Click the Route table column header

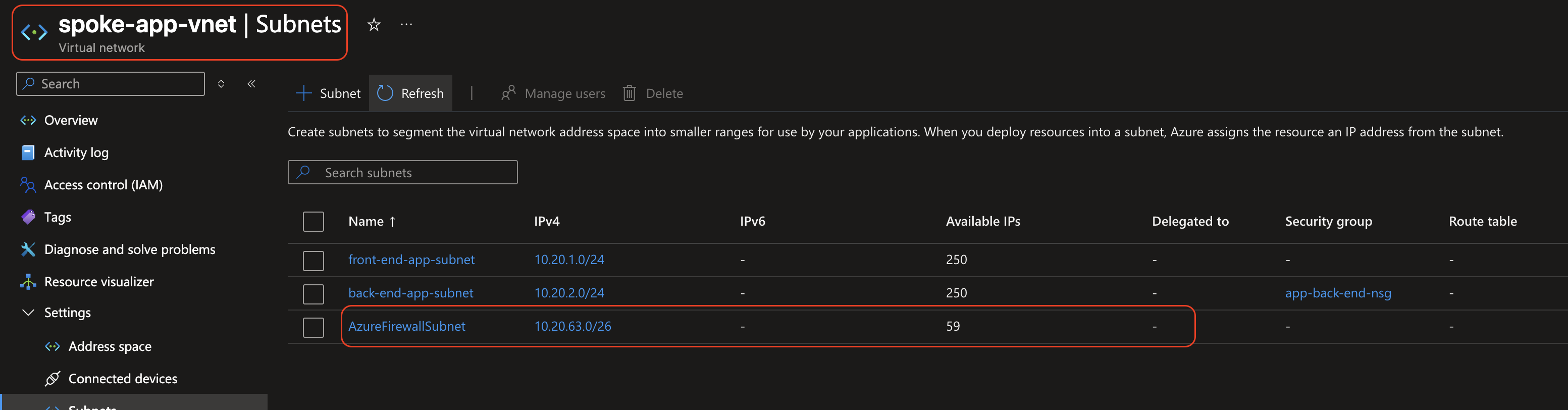pos(1483,221)
